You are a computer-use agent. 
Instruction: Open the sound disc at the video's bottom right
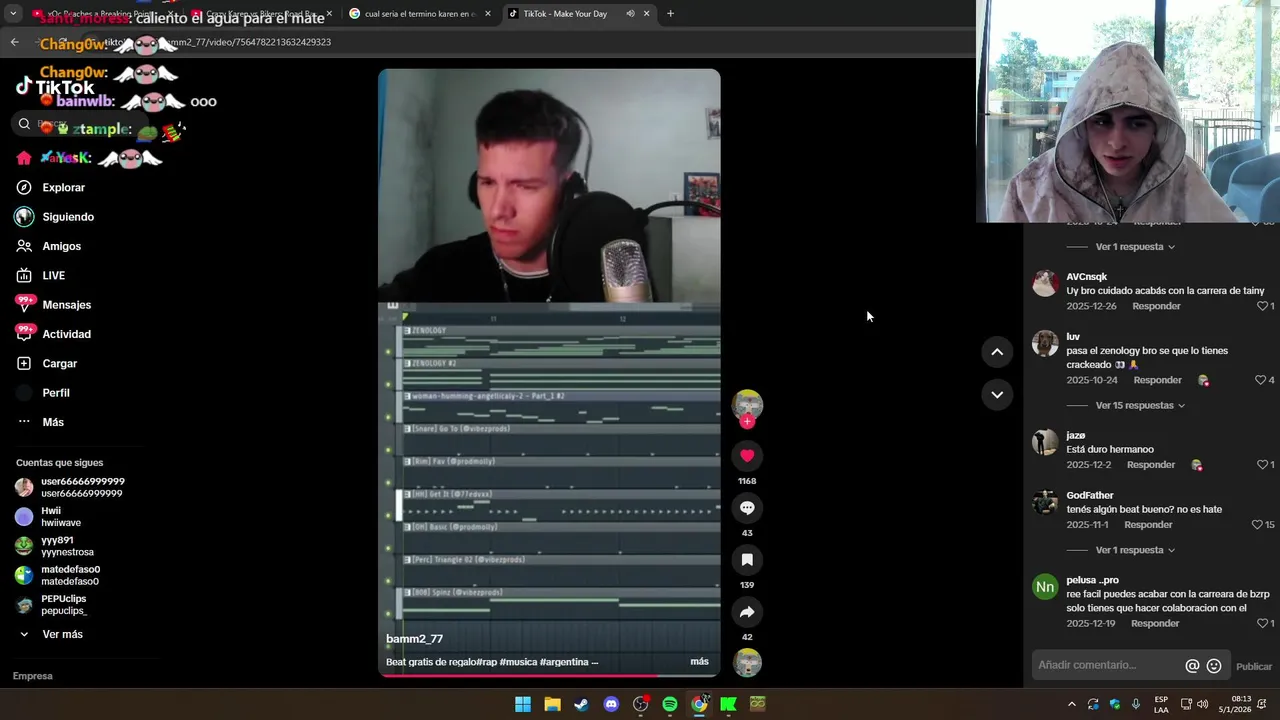tap(747, 663)
